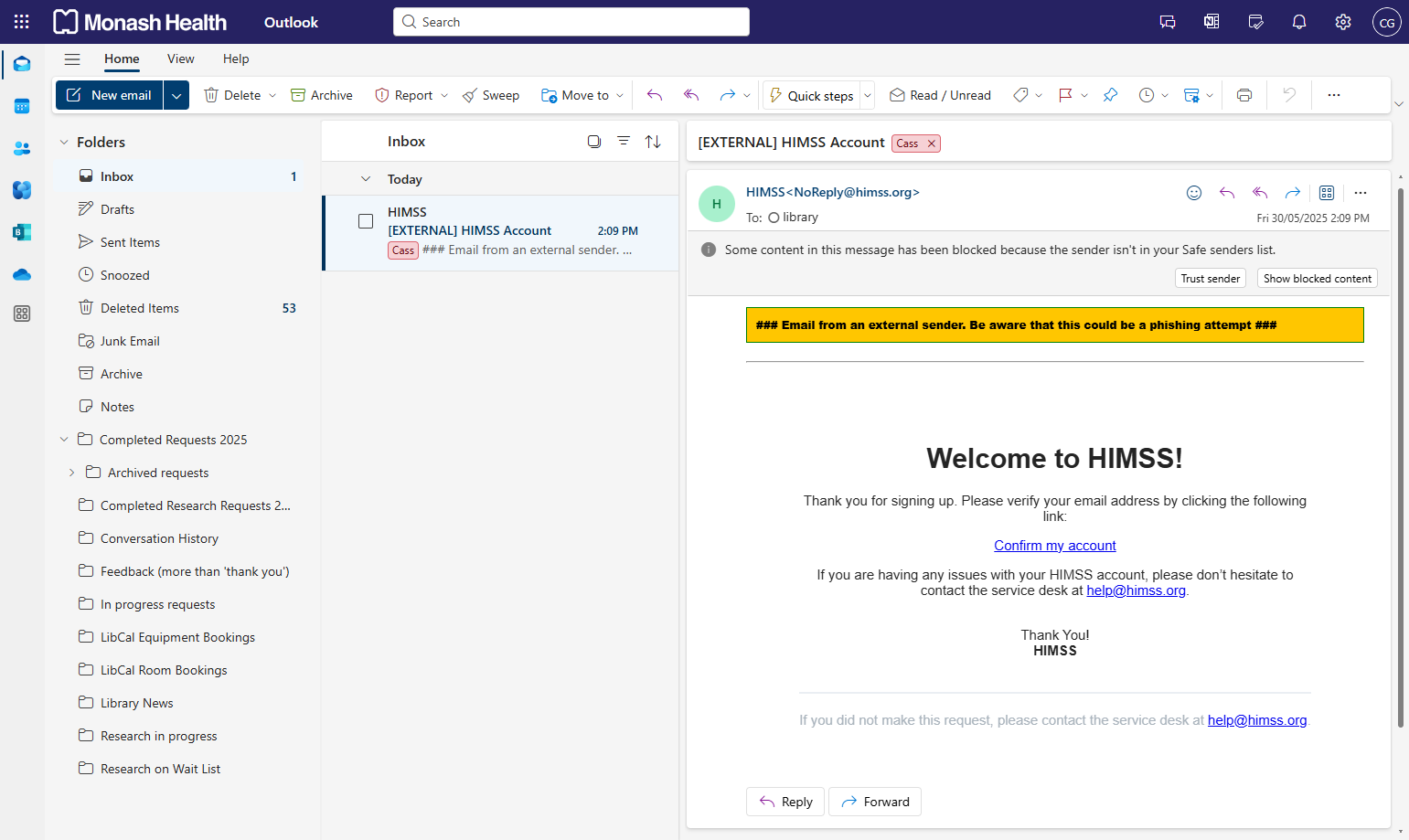
Task: Open OneDrive cloud icon in app rail
Action: coord(22,274)
